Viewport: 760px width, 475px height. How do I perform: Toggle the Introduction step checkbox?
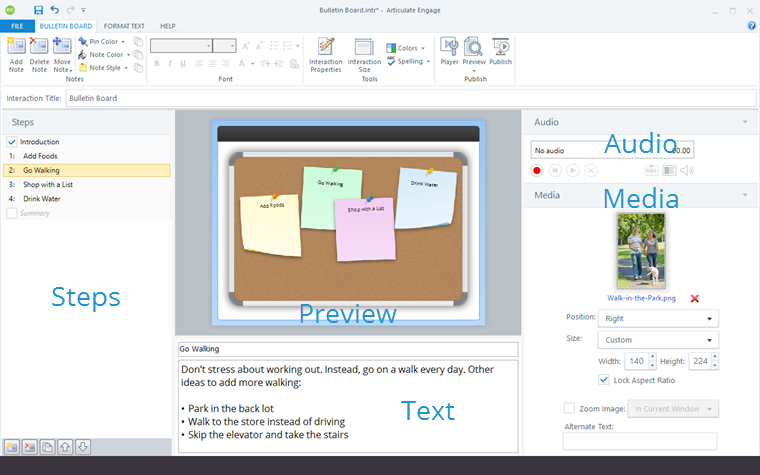click(x=12, y=142)
